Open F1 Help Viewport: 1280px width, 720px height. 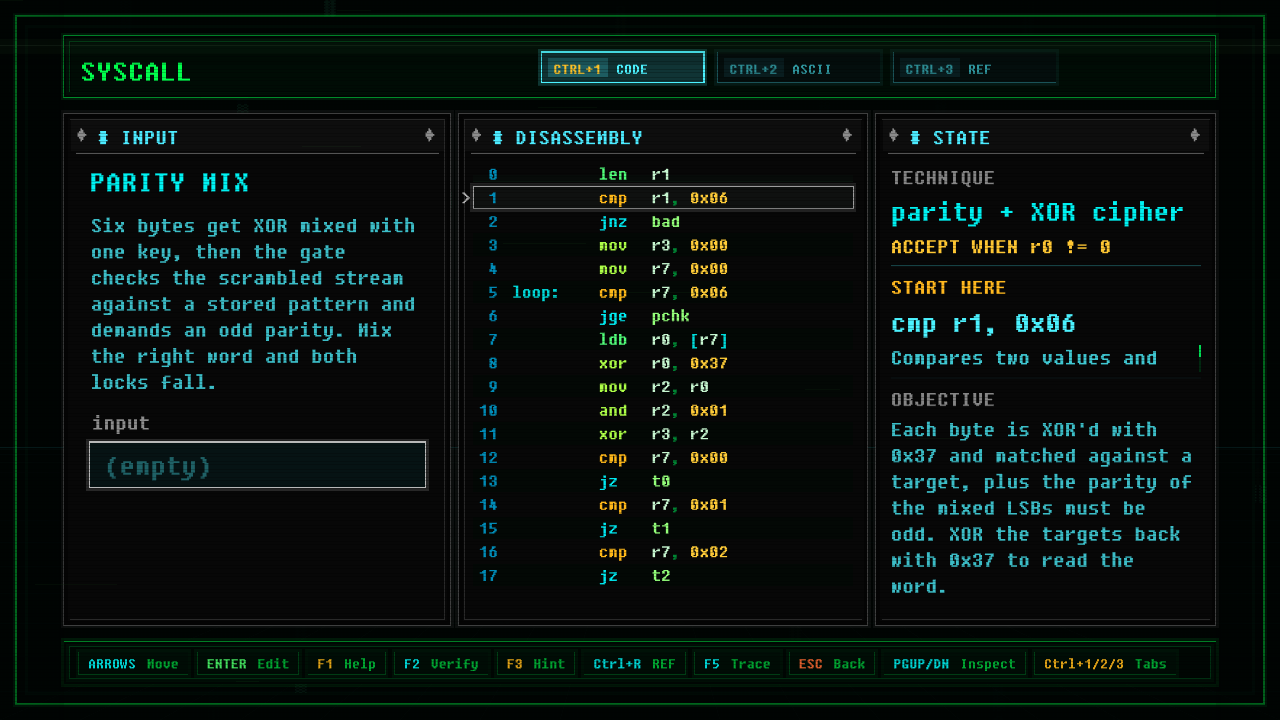point(346,664)
